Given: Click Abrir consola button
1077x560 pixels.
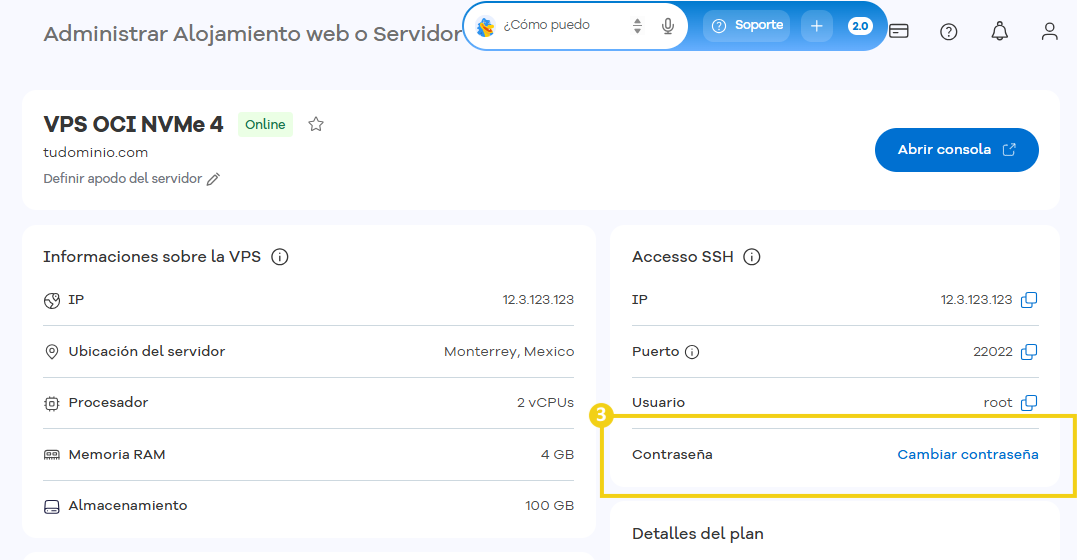Looking at the screenshot, I should coord(956,150).
